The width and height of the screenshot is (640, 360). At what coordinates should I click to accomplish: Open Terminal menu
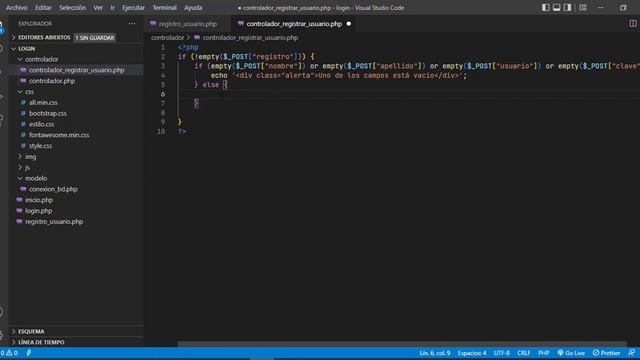164,8
